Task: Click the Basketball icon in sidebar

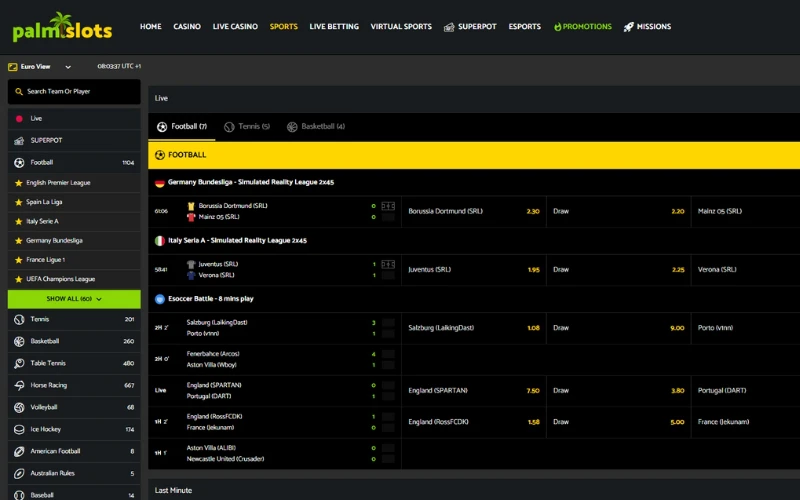Action: (x=19, y=341)
